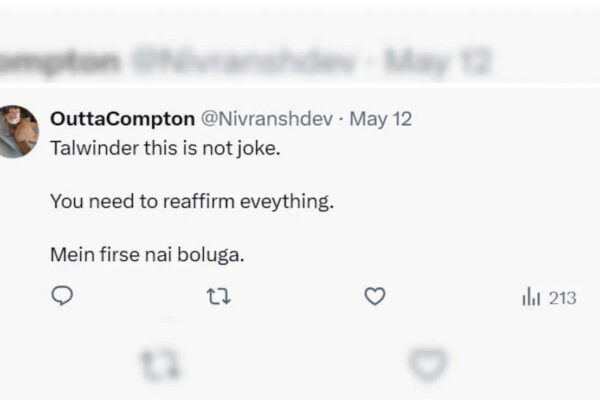This screenshot has height=400, width=600.
Task: Retweet the OuttaCompton post
Action: 218,297
